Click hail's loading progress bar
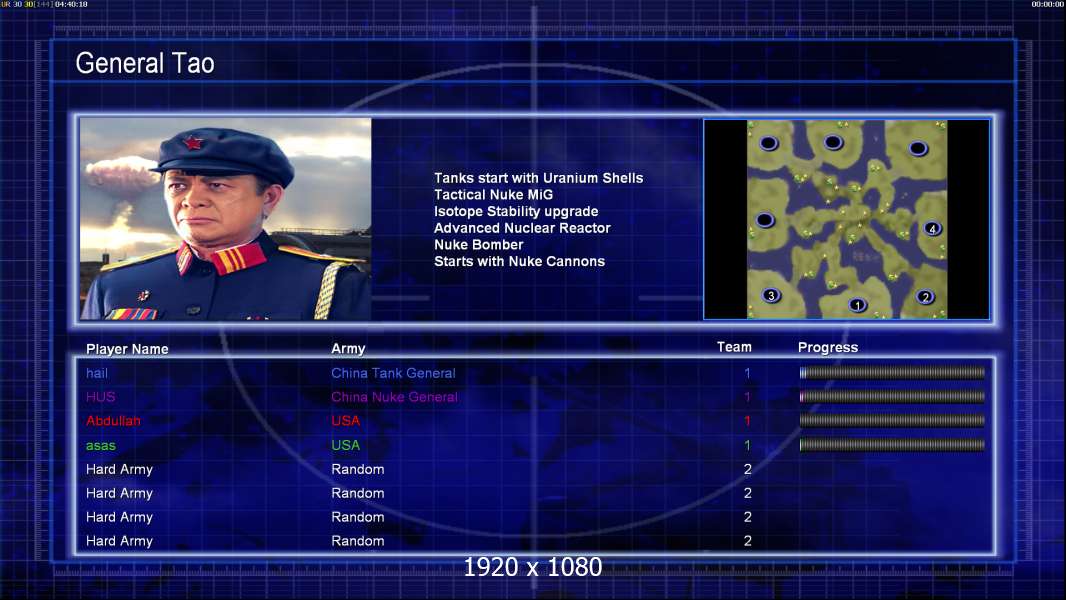Screen dimensions: 1066x600 click(x=892, y=372)
